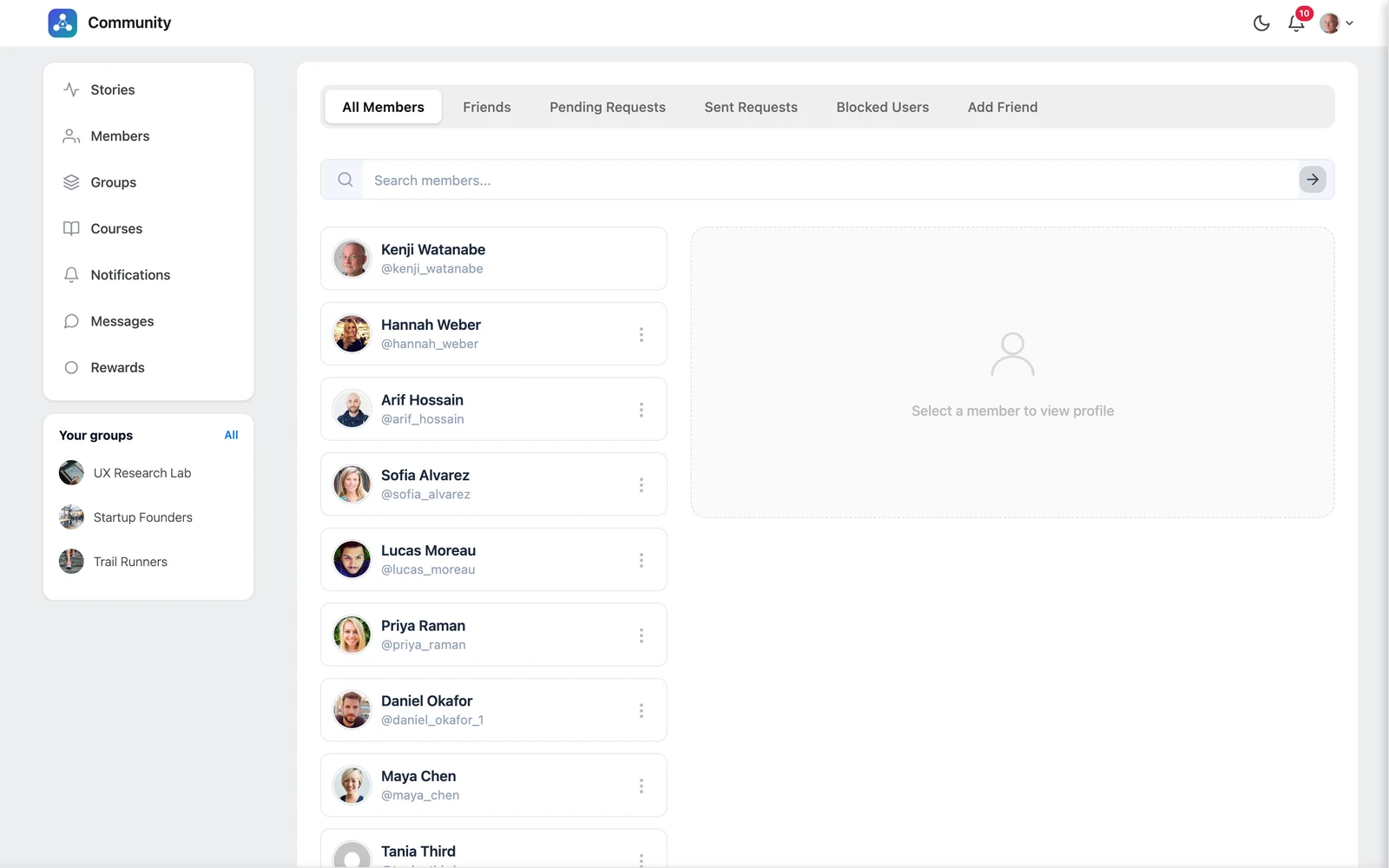
Task: Click the Community logo icon
Action: click(63, 23)
